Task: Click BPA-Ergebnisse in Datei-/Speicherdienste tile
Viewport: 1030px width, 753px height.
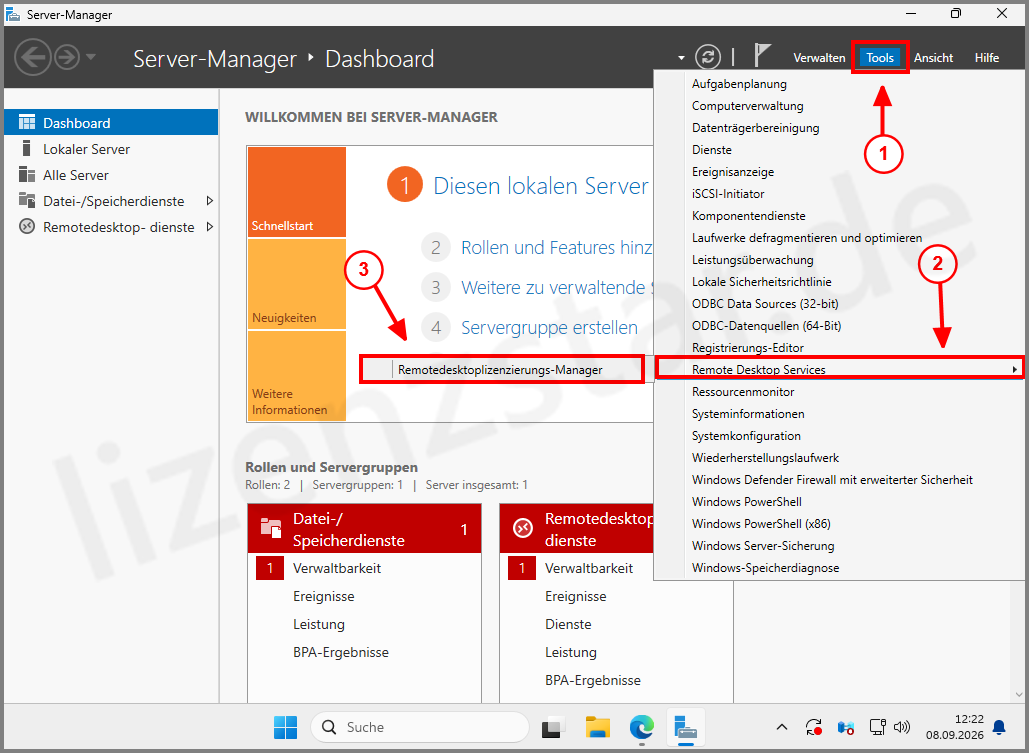Action: (341, 652)
